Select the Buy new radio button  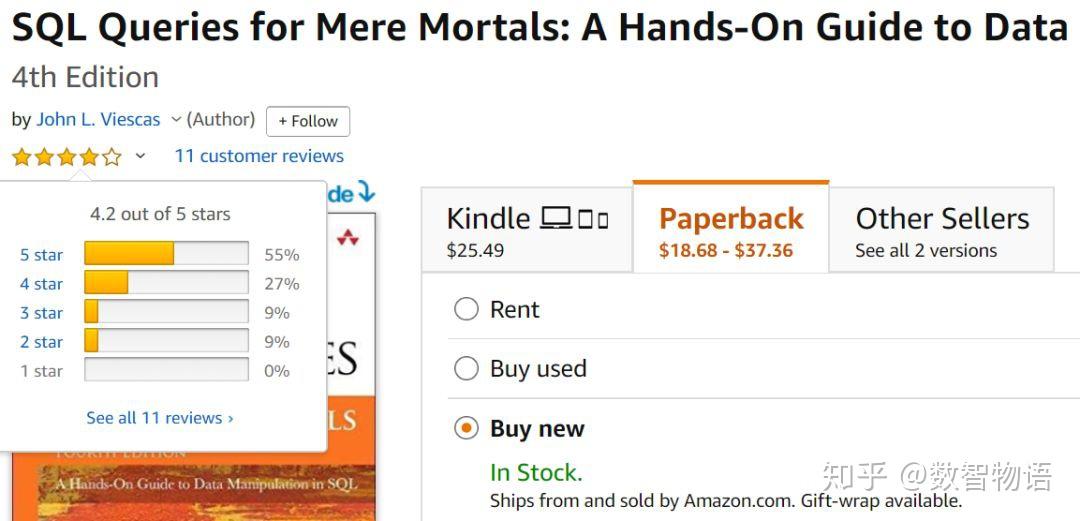click(466, 429)
